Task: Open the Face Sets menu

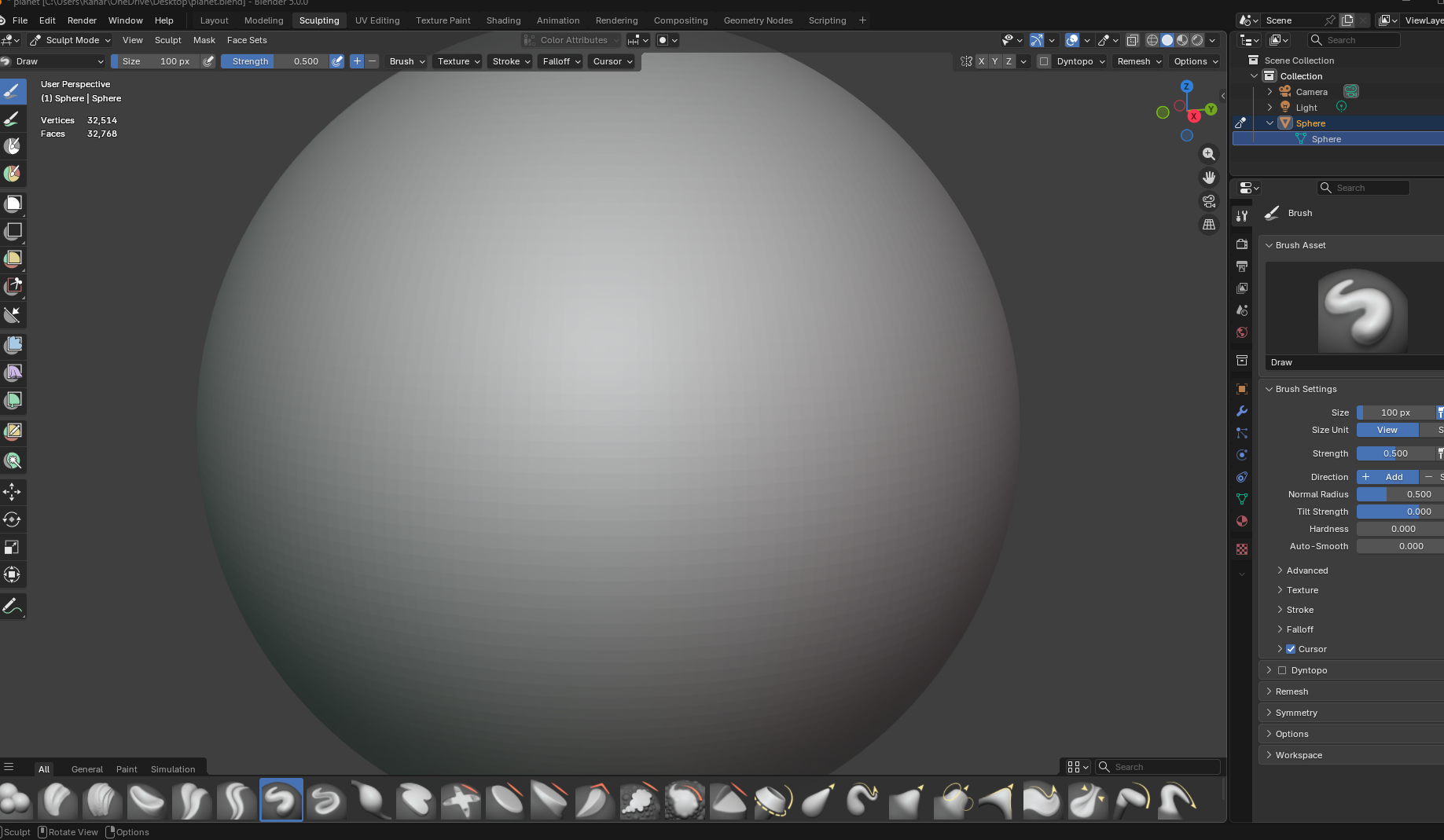Action: pos(247,40)
